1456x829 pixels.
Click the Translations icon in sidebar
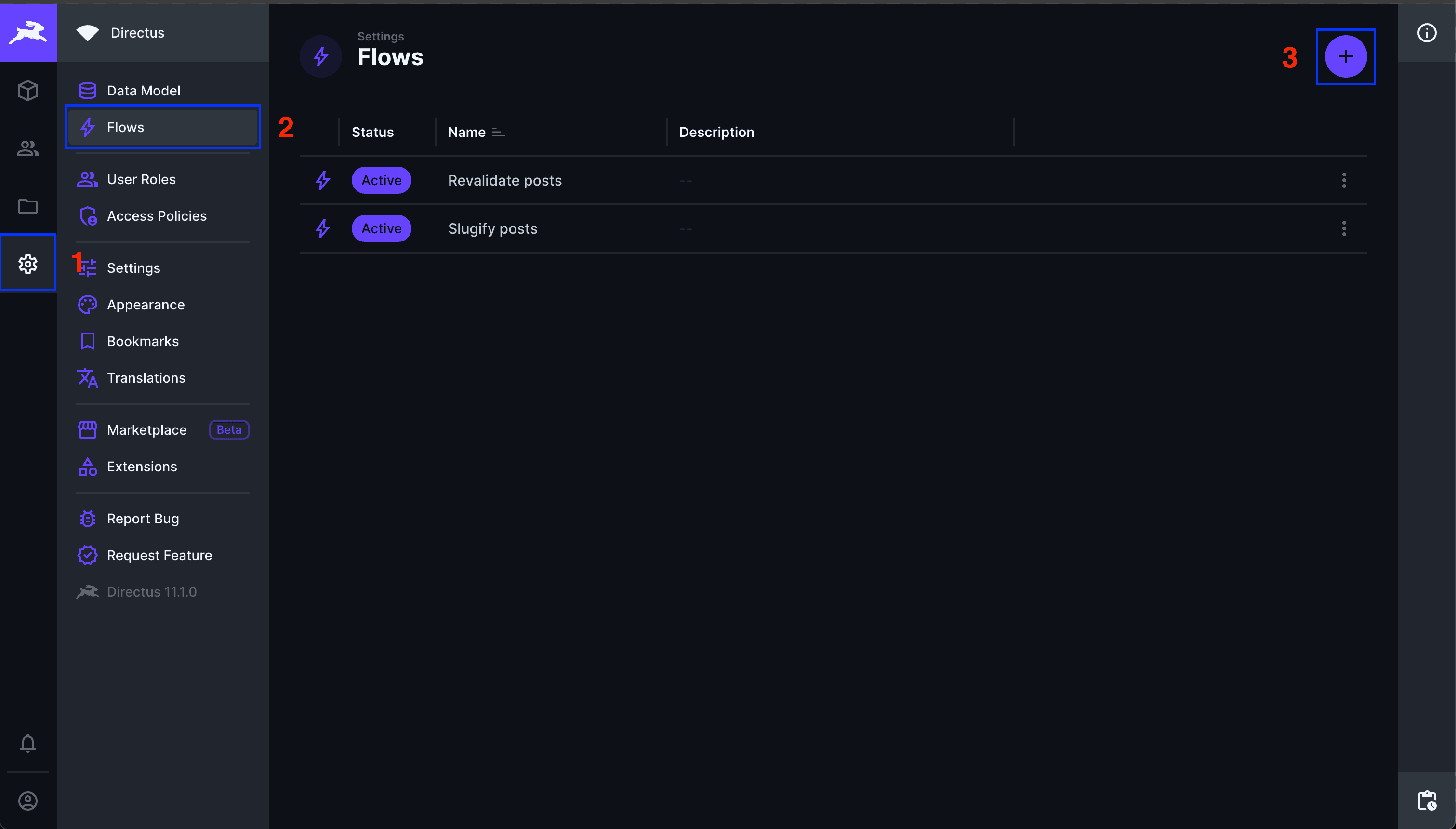tap(88, 377)
